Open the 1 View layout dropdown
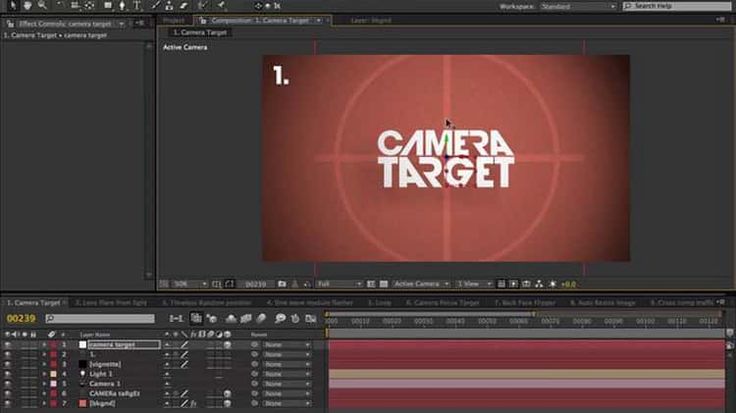The height and width of the screenshot is (413, 736). point(474,284)
